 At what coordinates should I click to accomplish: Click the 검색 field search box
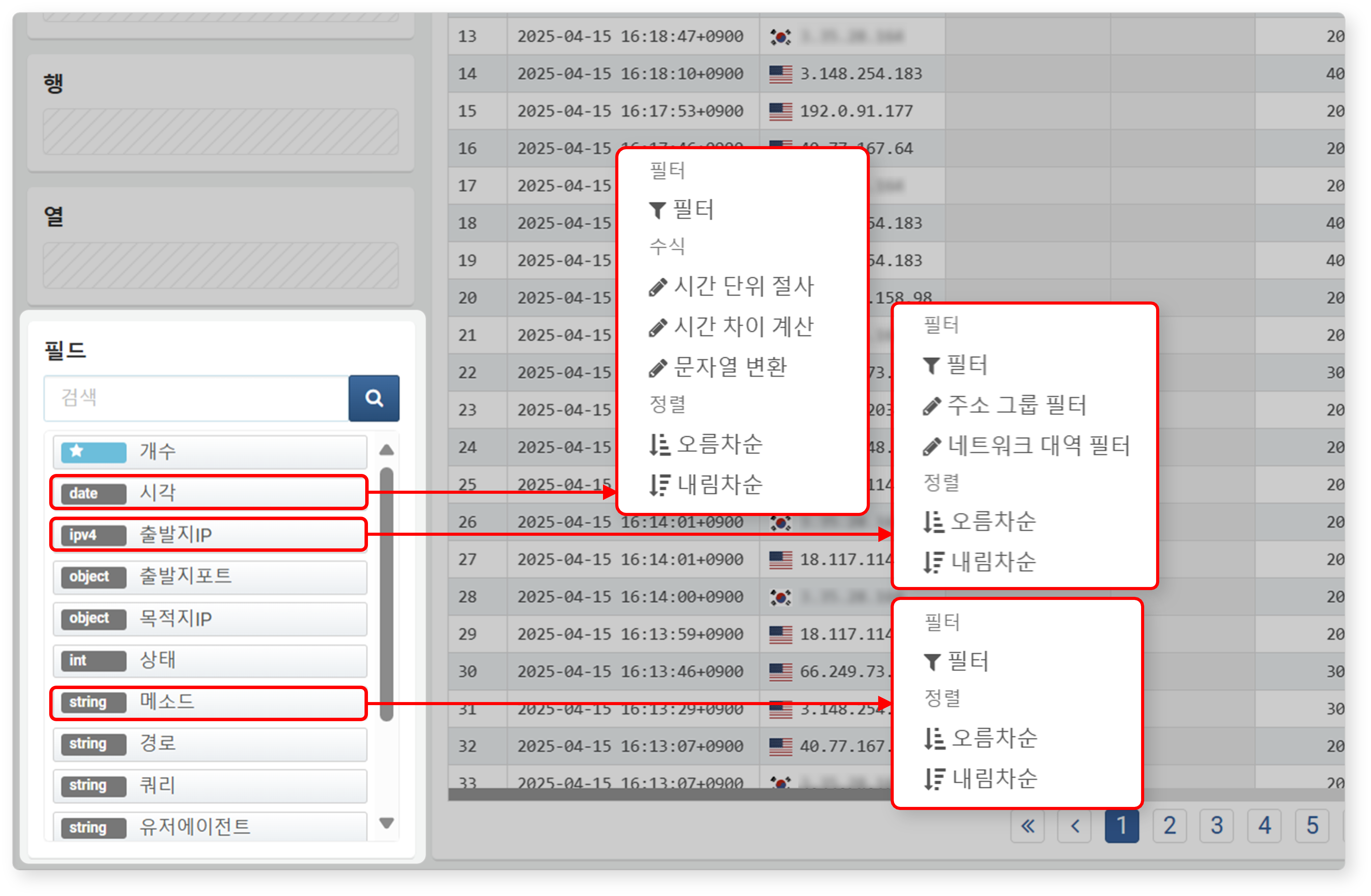click(x=196, y=398)
